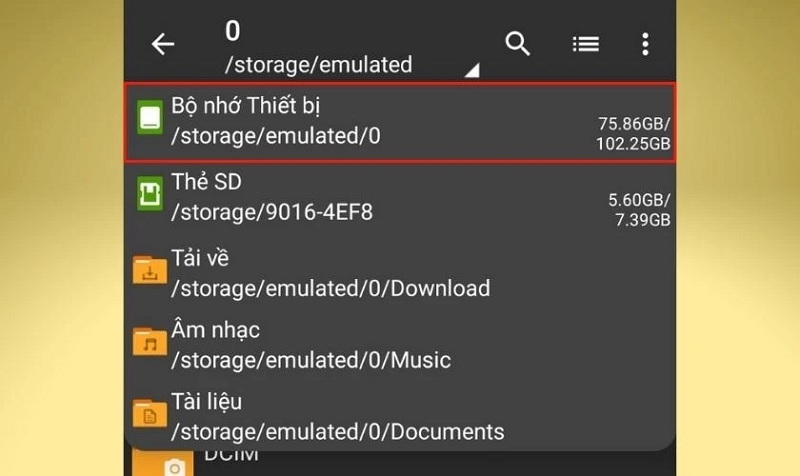
Task: Select Thẻ SD storage entry
Action: tap(400, 197)
